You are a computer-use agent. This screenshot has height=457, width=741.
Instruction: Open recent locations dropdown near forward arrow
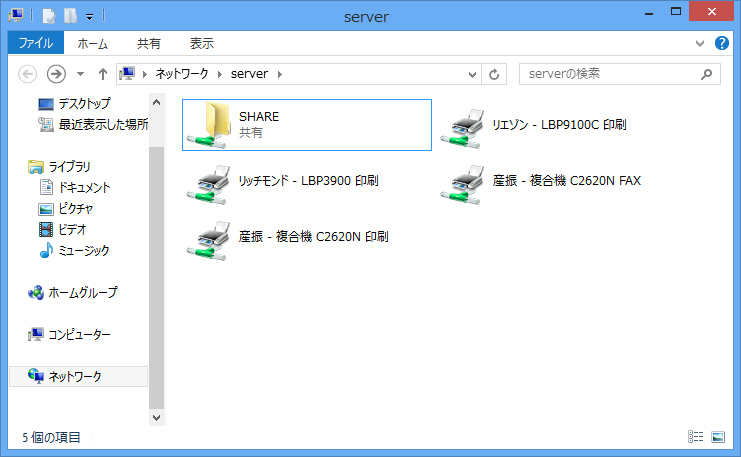(80, 74)
